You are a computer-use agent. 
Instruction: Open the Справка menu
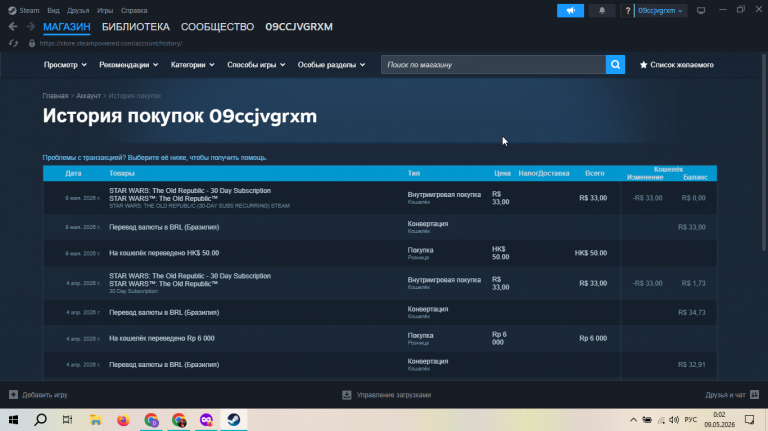[x=134, y=10]
